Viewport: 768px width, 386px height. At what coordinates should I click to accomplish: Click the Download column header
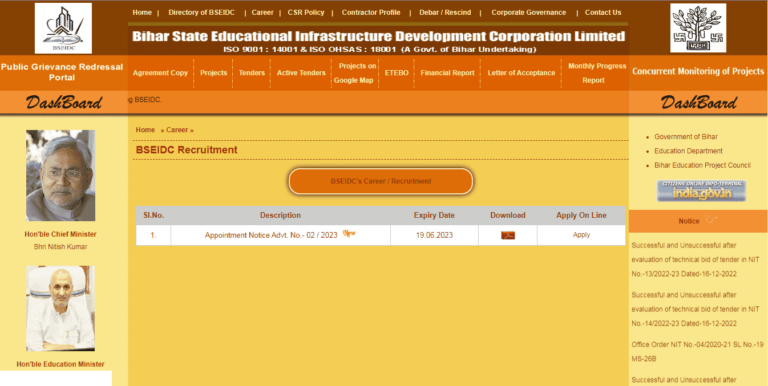(x=508, y=216)
